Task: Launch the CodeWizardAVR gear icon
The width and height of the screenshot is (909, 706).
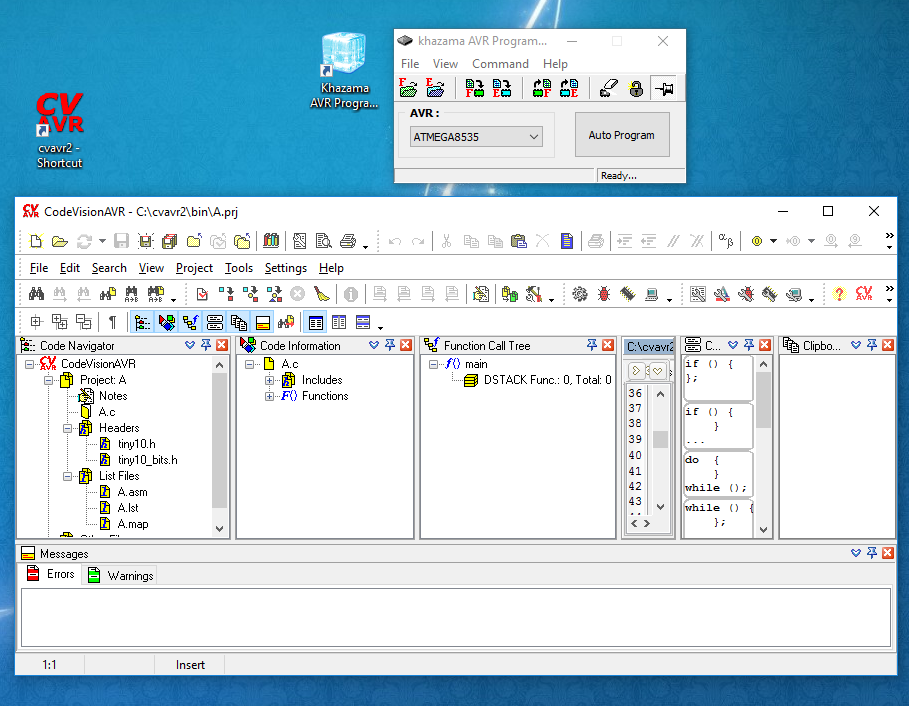Action: coord(579,294)
